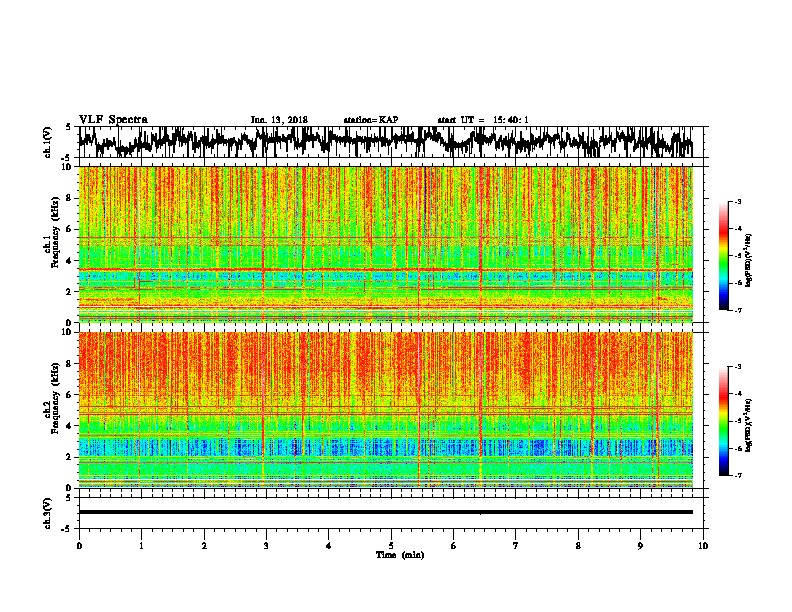Click time axis tick label "1"
The height and width of the screenshot is (612, 792).
141,546
